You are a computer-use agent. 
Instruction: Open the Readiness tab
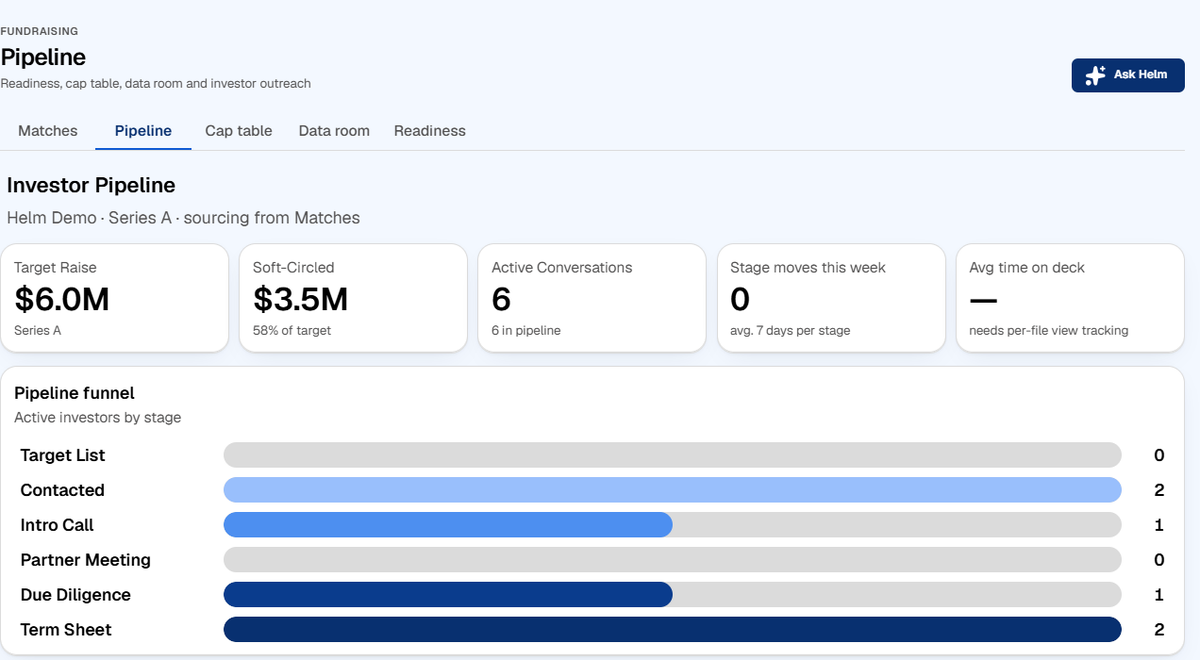[430, 131]
